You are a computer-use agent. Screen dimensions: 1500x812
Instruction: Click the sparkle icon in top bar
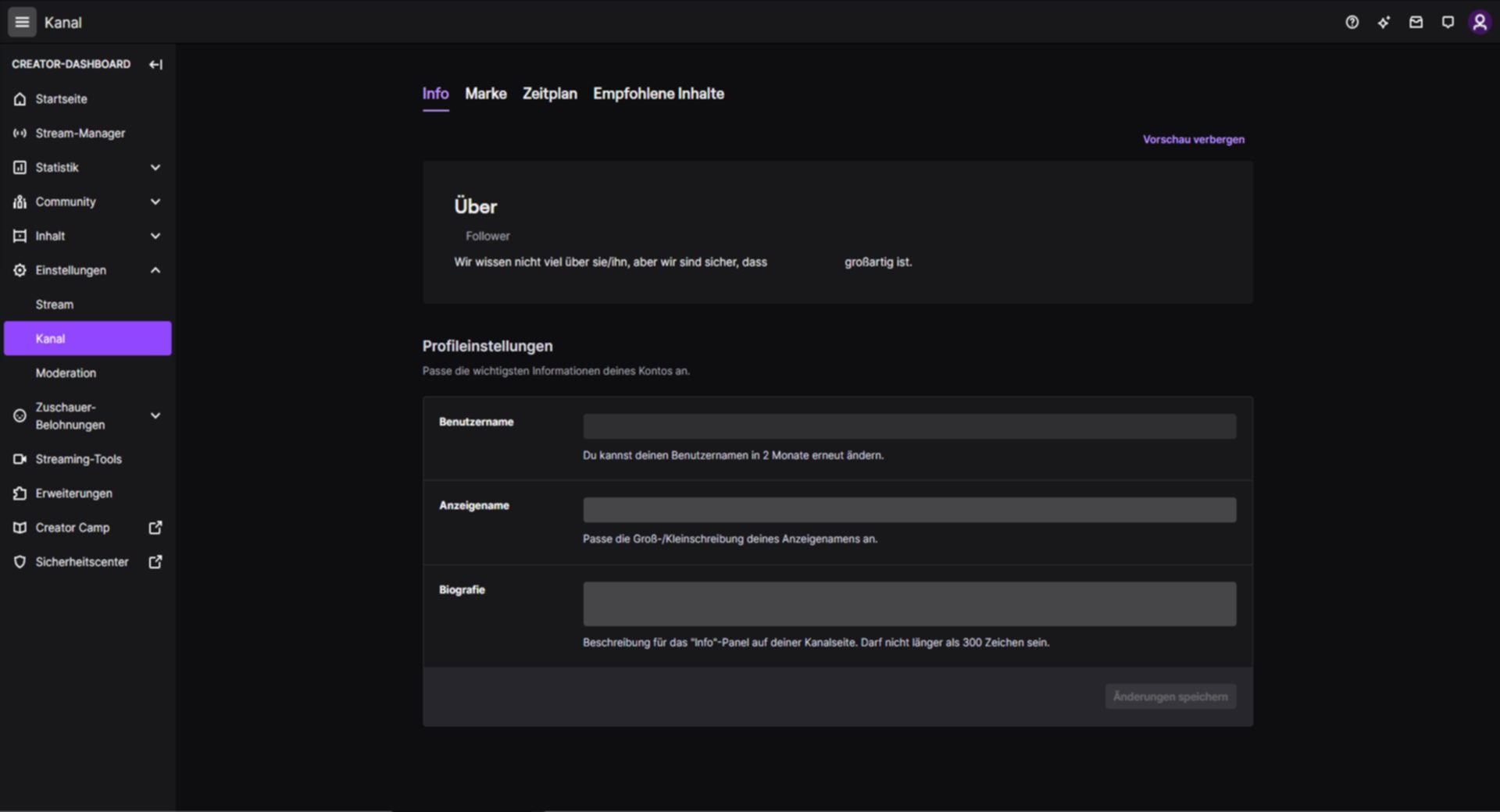pyautogui.click(x=1384, y=22)
